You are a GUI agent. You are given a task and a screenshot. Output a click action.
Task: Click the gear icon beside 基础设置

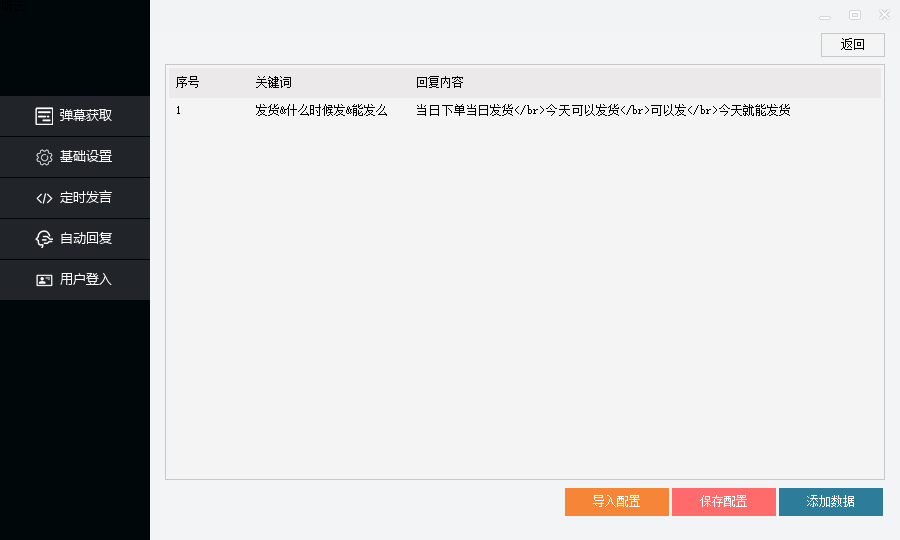click(44, 157)
